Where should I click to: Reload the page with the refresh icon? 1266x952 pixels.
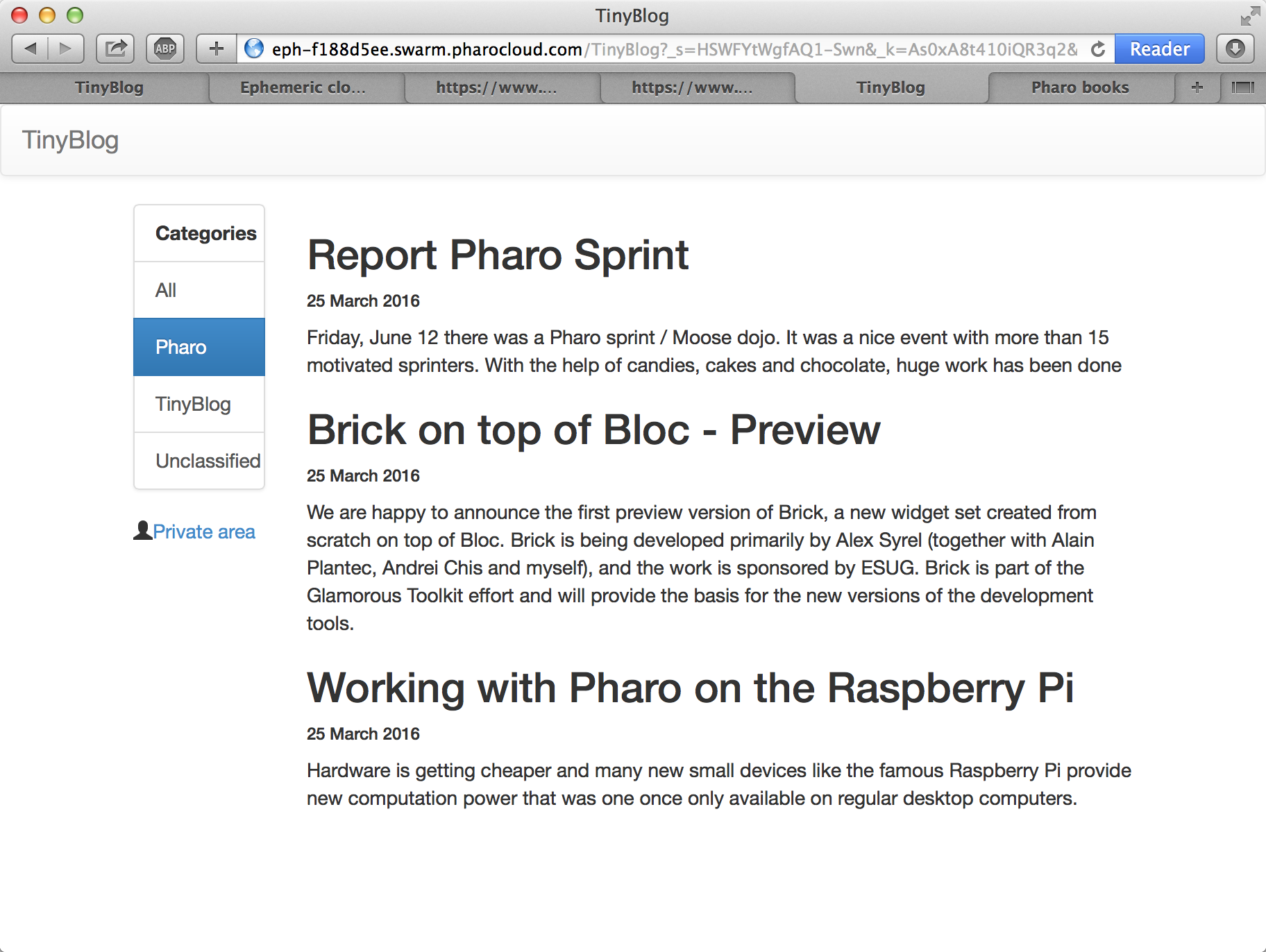1098,49
